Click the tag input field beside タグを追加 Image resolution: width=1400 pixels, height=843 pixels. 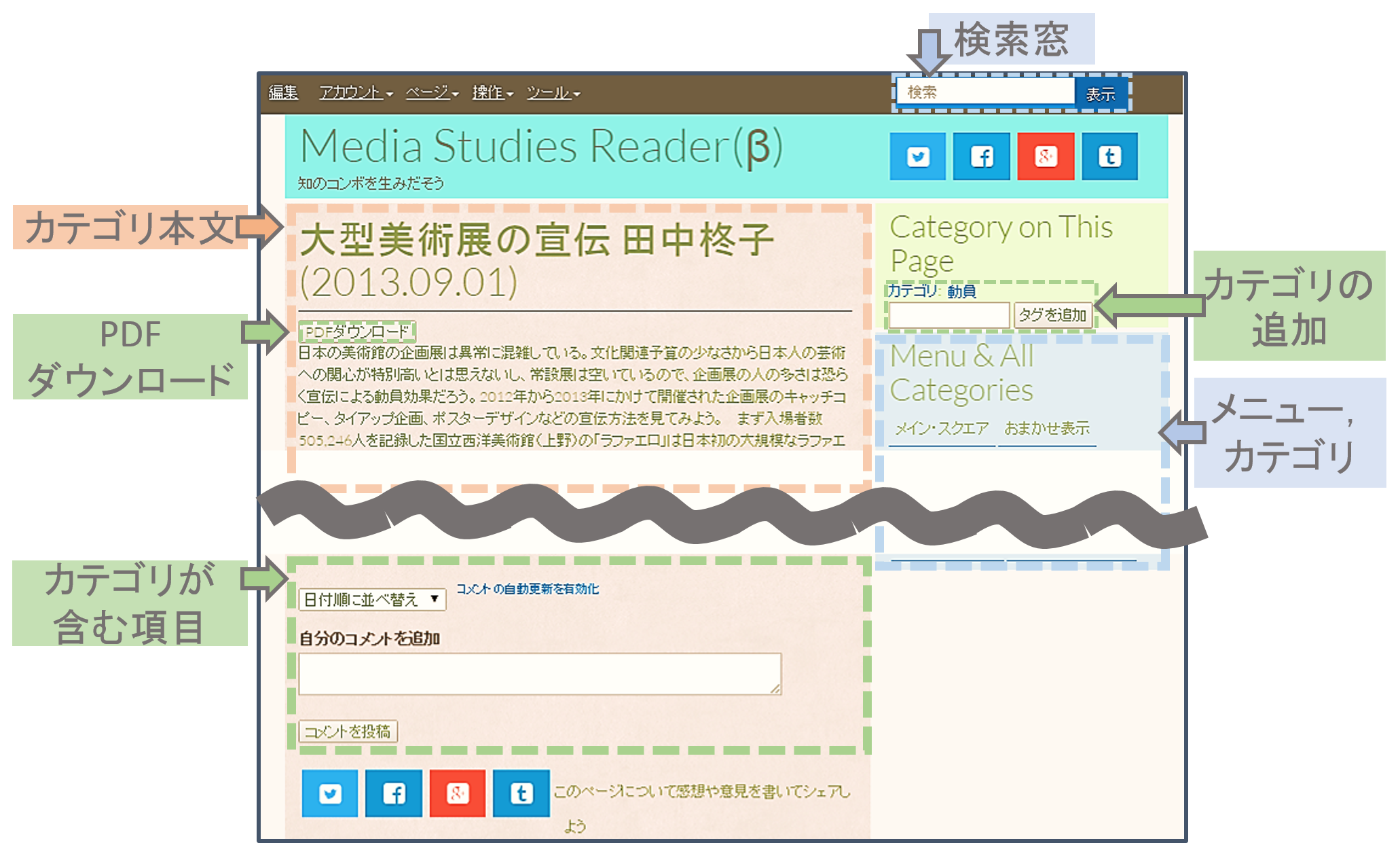click(x=949, y=315)
